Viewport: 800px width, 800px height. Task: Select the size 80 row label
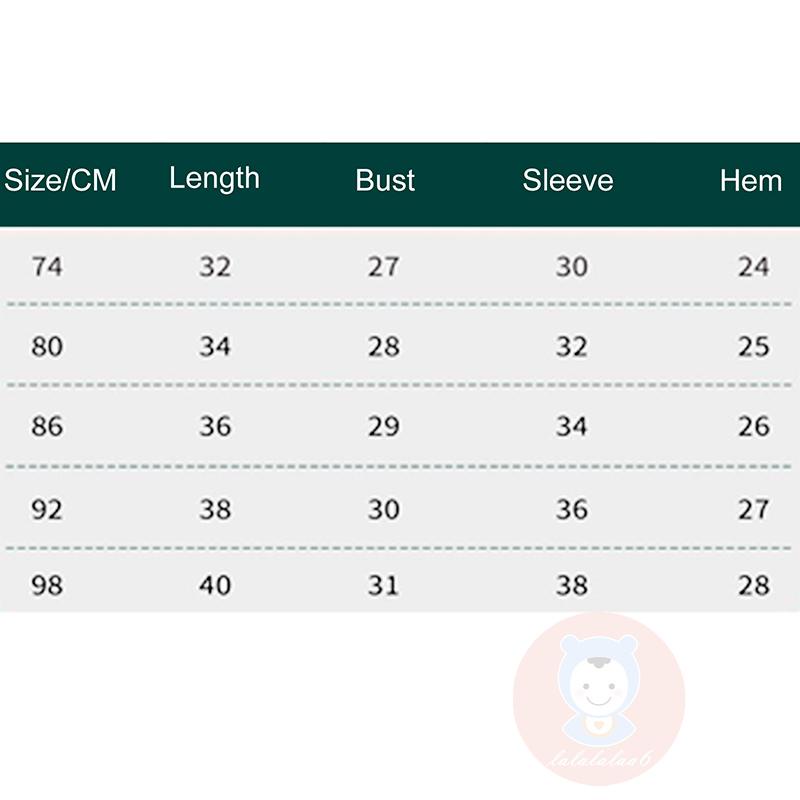(47, 347)
